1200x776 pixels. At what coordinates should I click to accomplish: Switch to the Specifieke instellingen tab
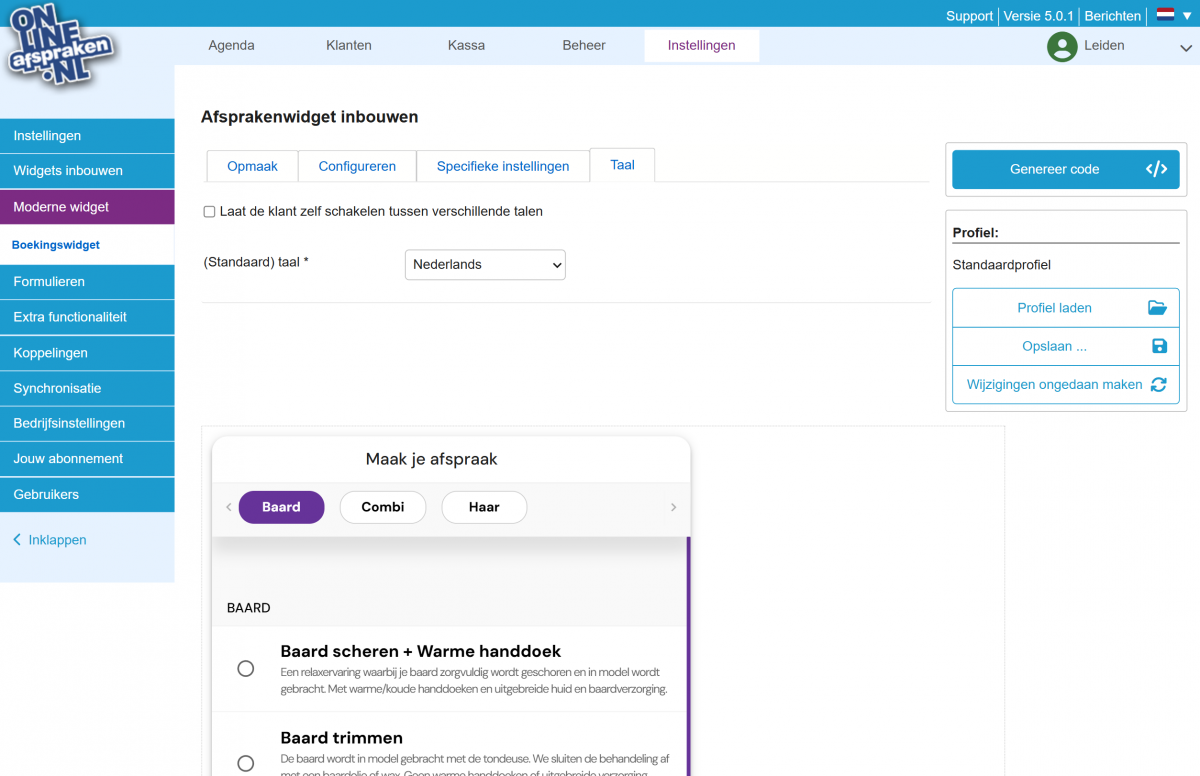(x=502, y=166)
